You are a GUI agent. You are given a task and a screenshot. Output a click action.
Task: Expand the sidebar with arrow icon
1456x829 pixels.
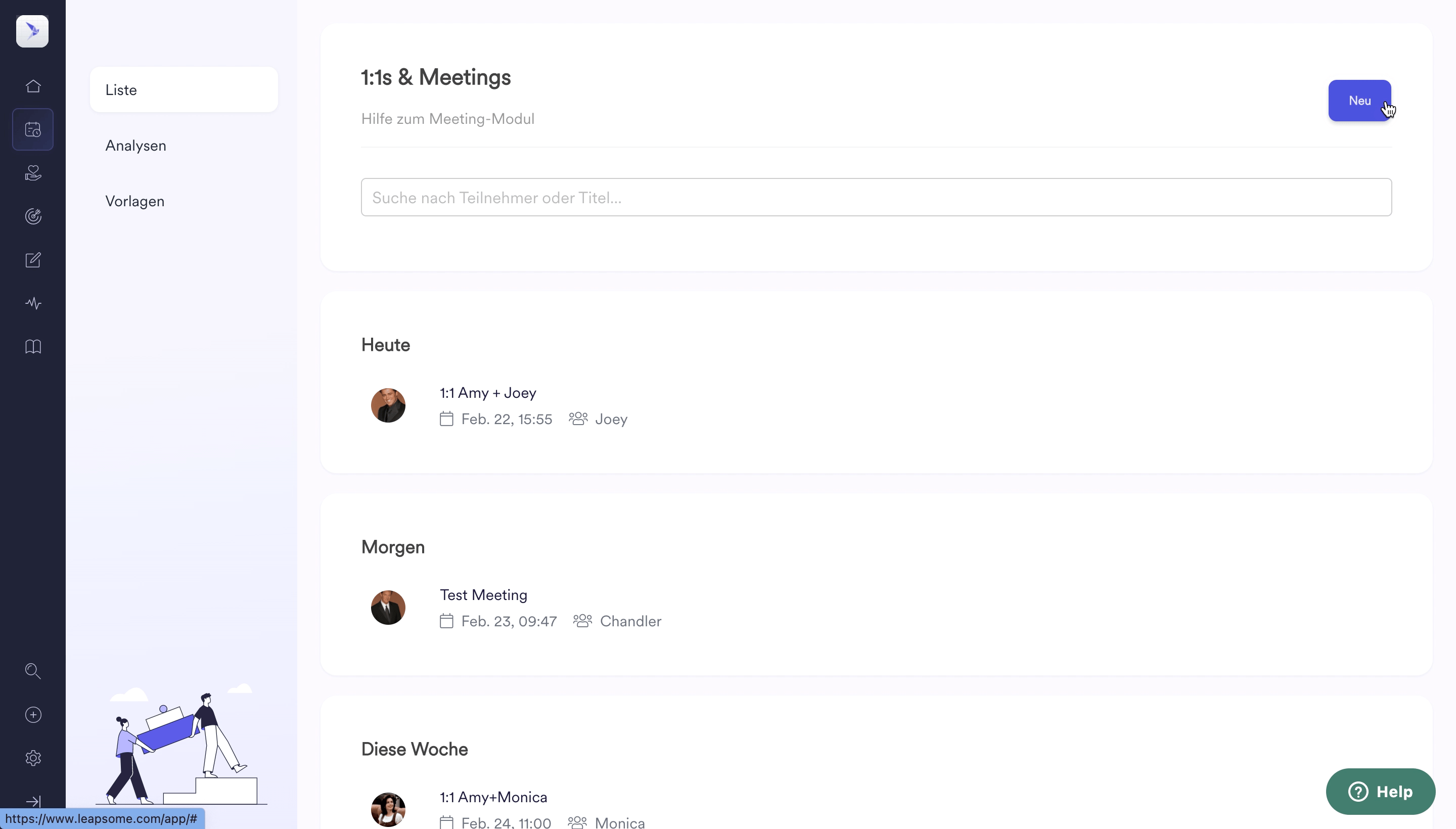click(x=33, y=801)
